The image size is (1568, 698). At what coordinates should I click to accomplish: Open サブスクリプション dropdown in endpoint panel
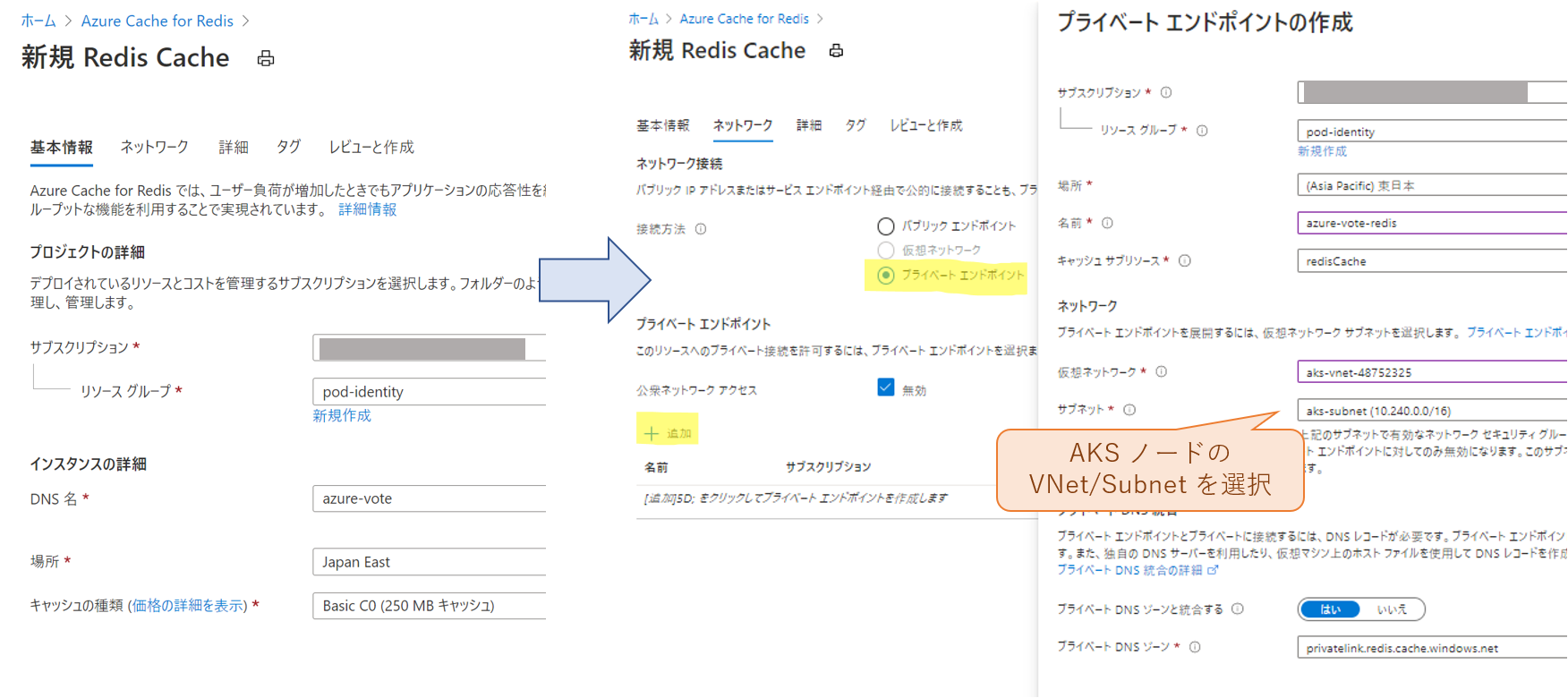1432,92
